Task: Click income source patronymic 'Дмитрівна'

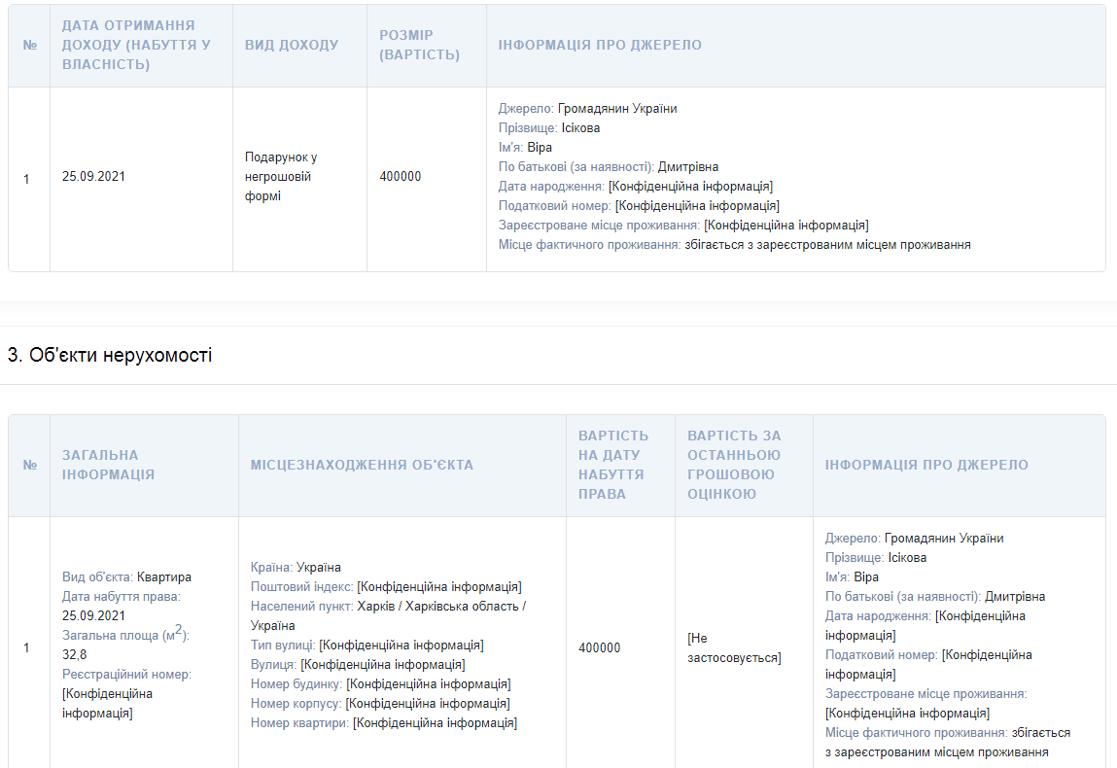Action: 688,167
